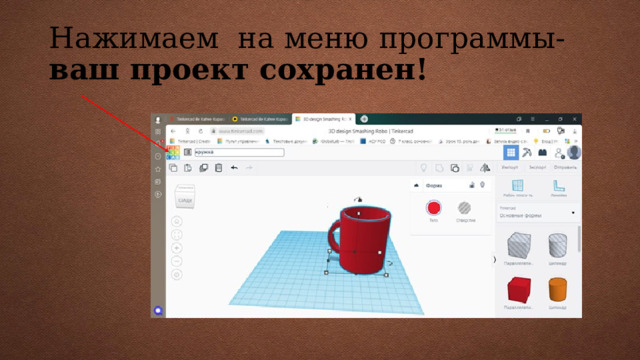640x360 pixels.
Task: Click the Zoom out minus button
Action: click(177, 261)
